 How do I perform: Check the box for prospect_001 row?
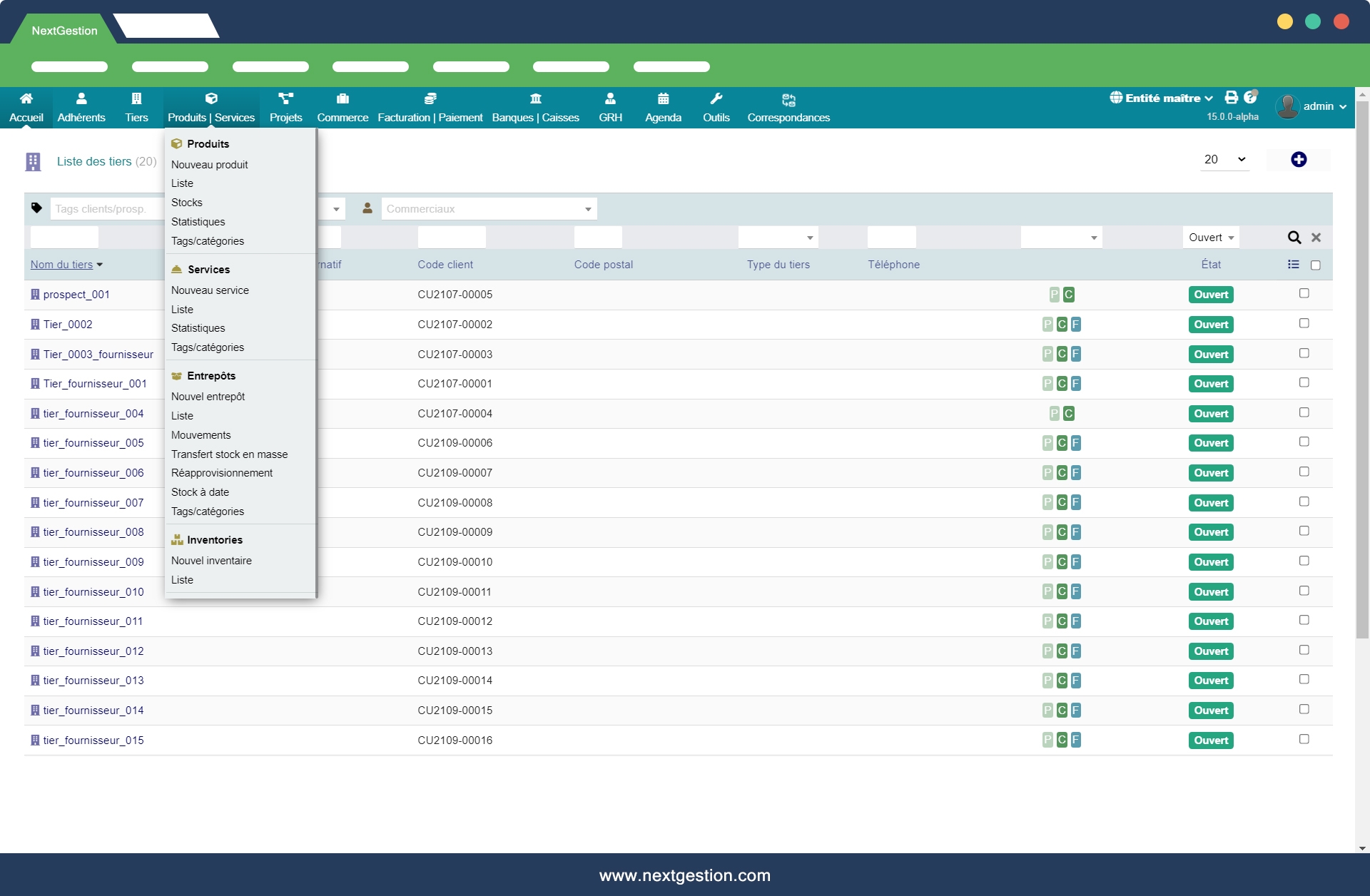click(1304, 293)
